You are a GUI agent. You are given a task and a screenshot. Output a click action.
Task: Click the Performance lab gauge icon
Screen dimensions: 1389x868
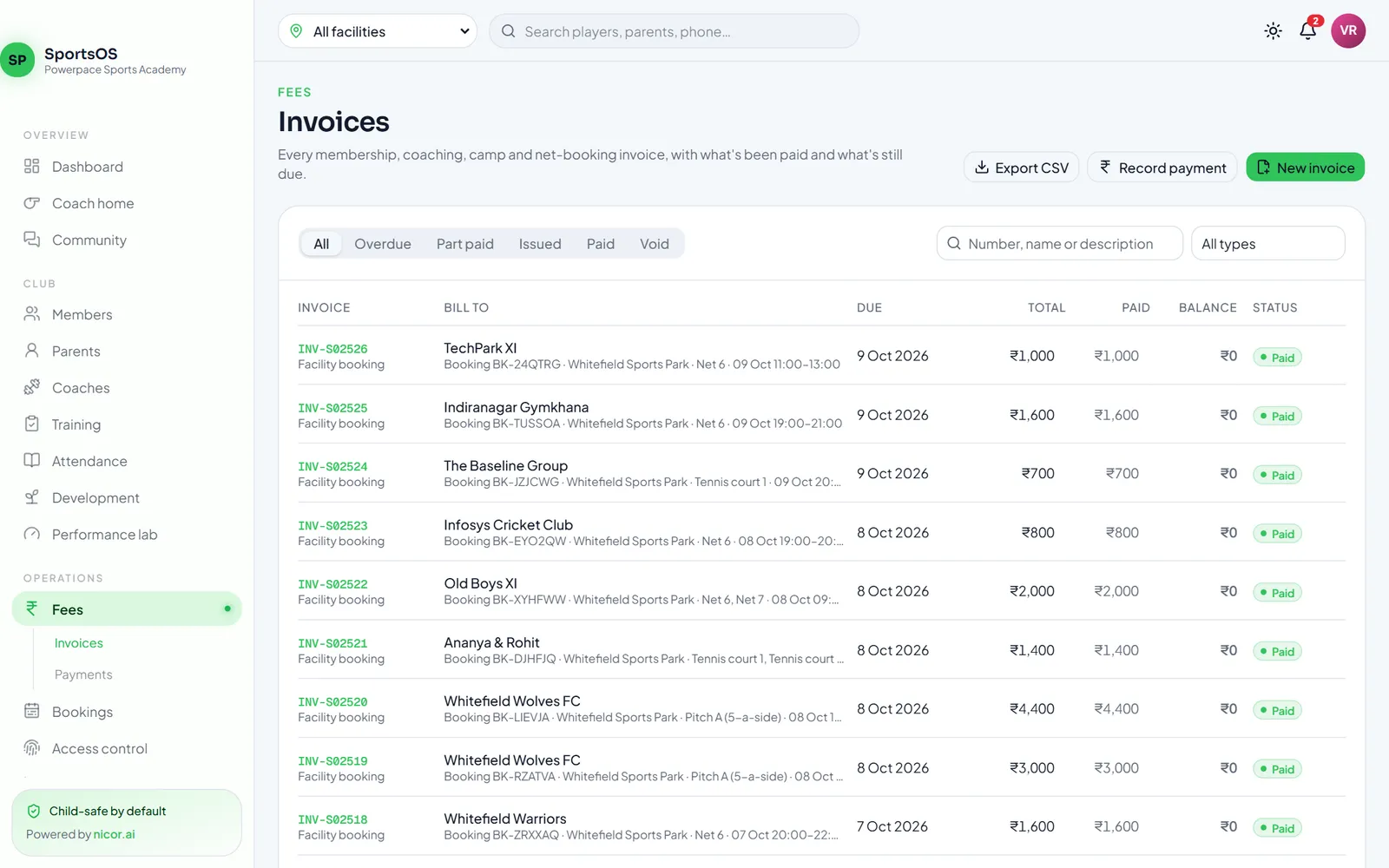[x=32, y=534]
